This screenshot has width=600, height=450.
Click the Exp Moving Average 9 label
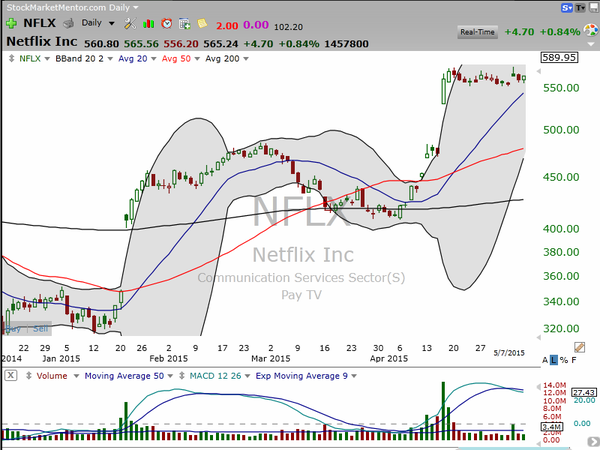click(302, 376)
